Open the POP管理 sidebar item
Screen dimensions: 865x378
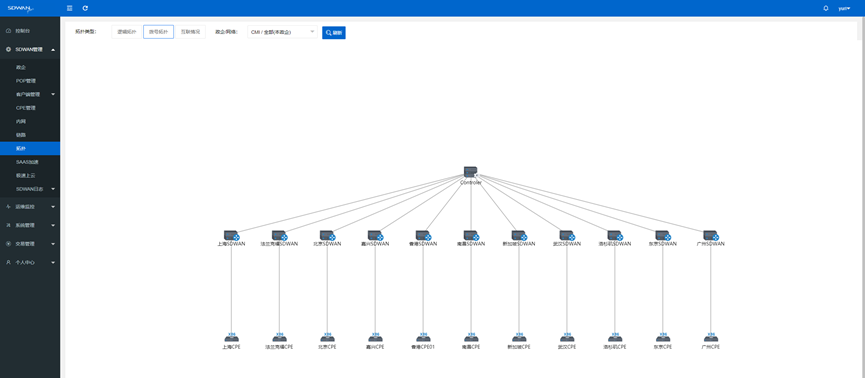click(30, 81)
